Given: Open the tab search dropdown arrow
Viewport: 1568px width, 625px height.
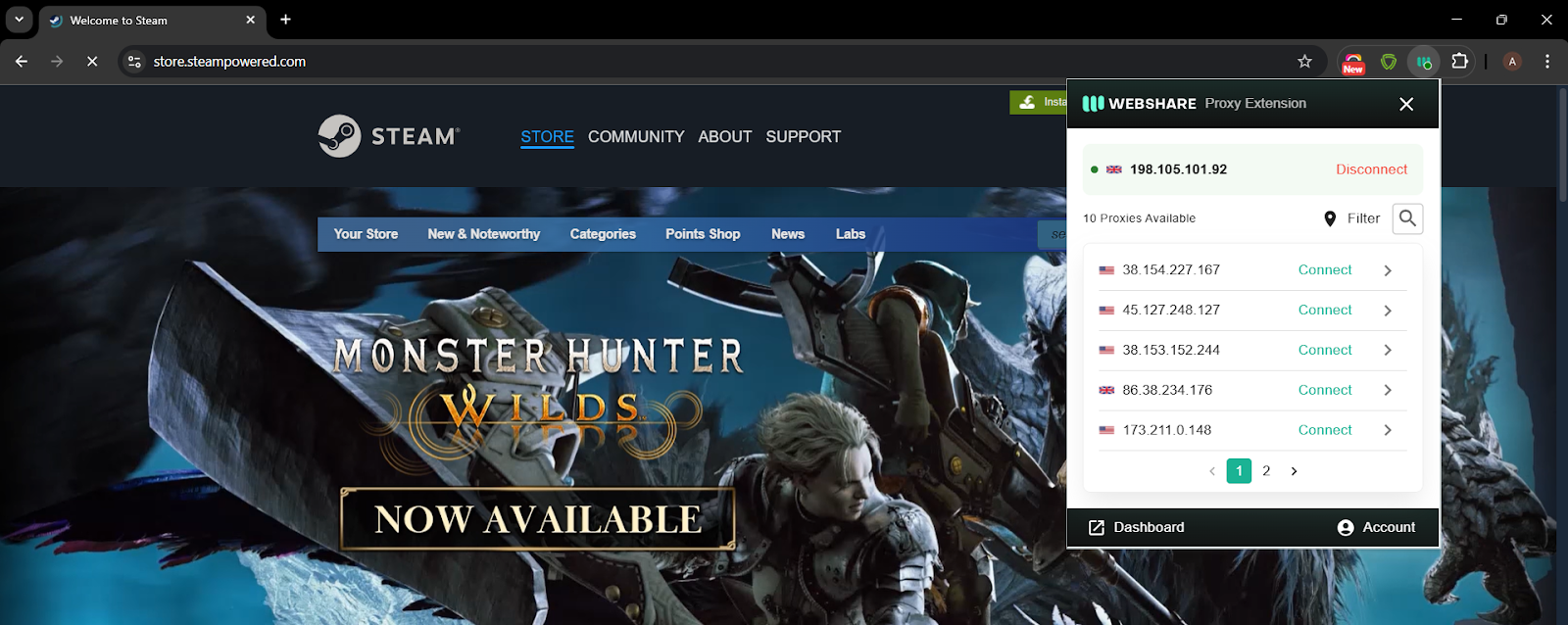Looking at the screenshot, I should (x=19, y=20).
